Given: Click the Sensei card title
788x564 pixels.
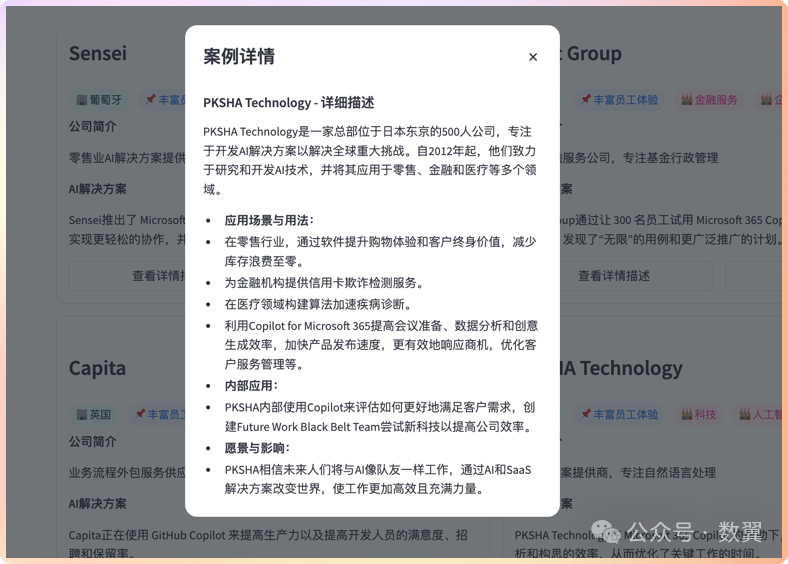Looking at the screenshot, I should click(98, 53).
